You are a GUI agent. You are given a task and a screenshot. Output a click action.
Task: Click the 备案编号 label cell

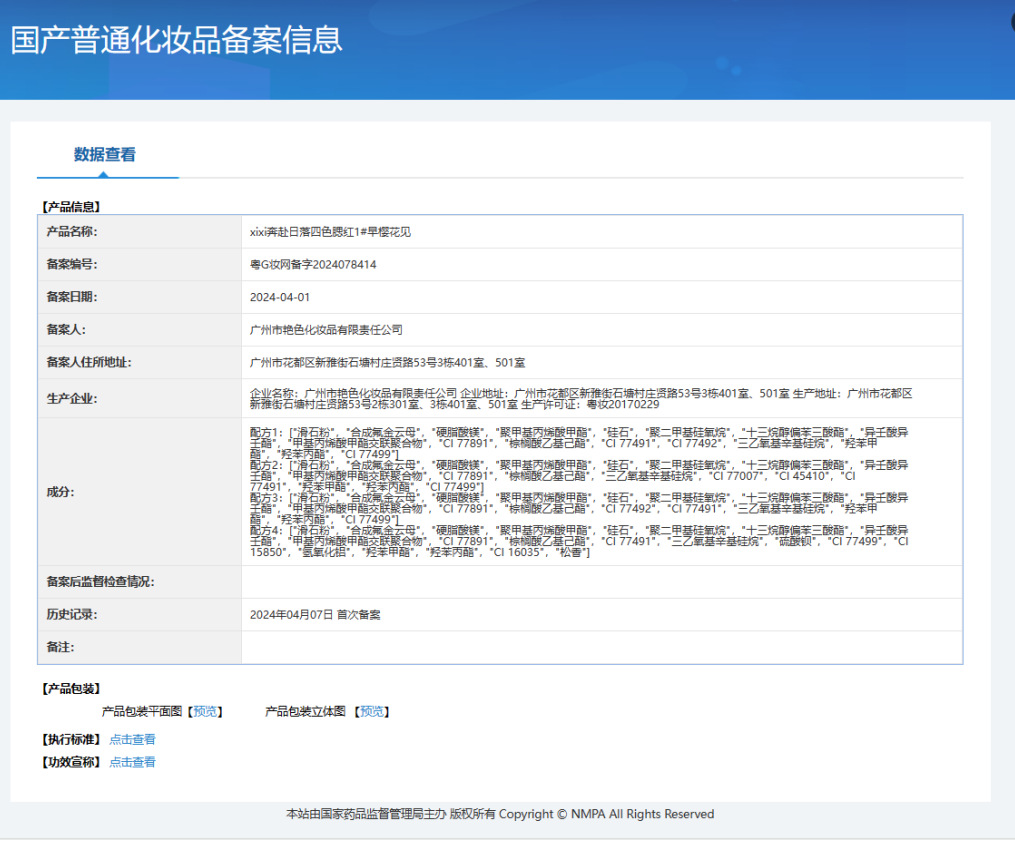140,264
